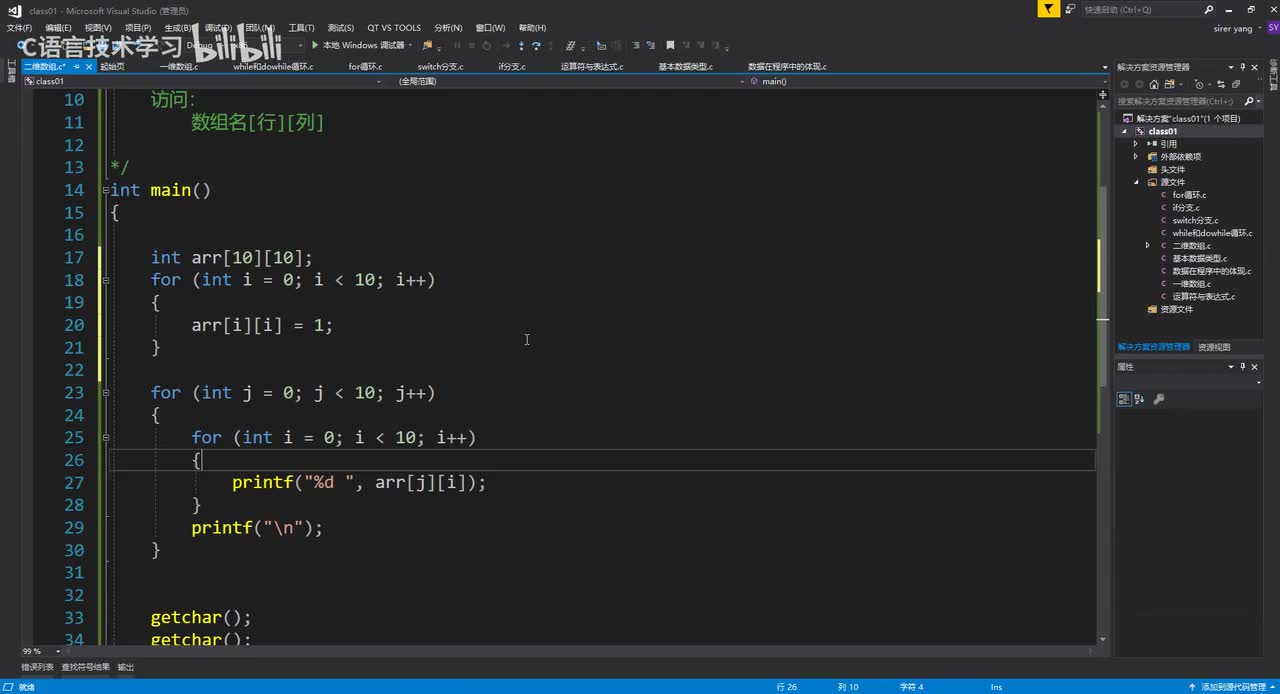Click the Step Into debug icon
This screenshot has width=1280, height=694.
tap(521, 45)
